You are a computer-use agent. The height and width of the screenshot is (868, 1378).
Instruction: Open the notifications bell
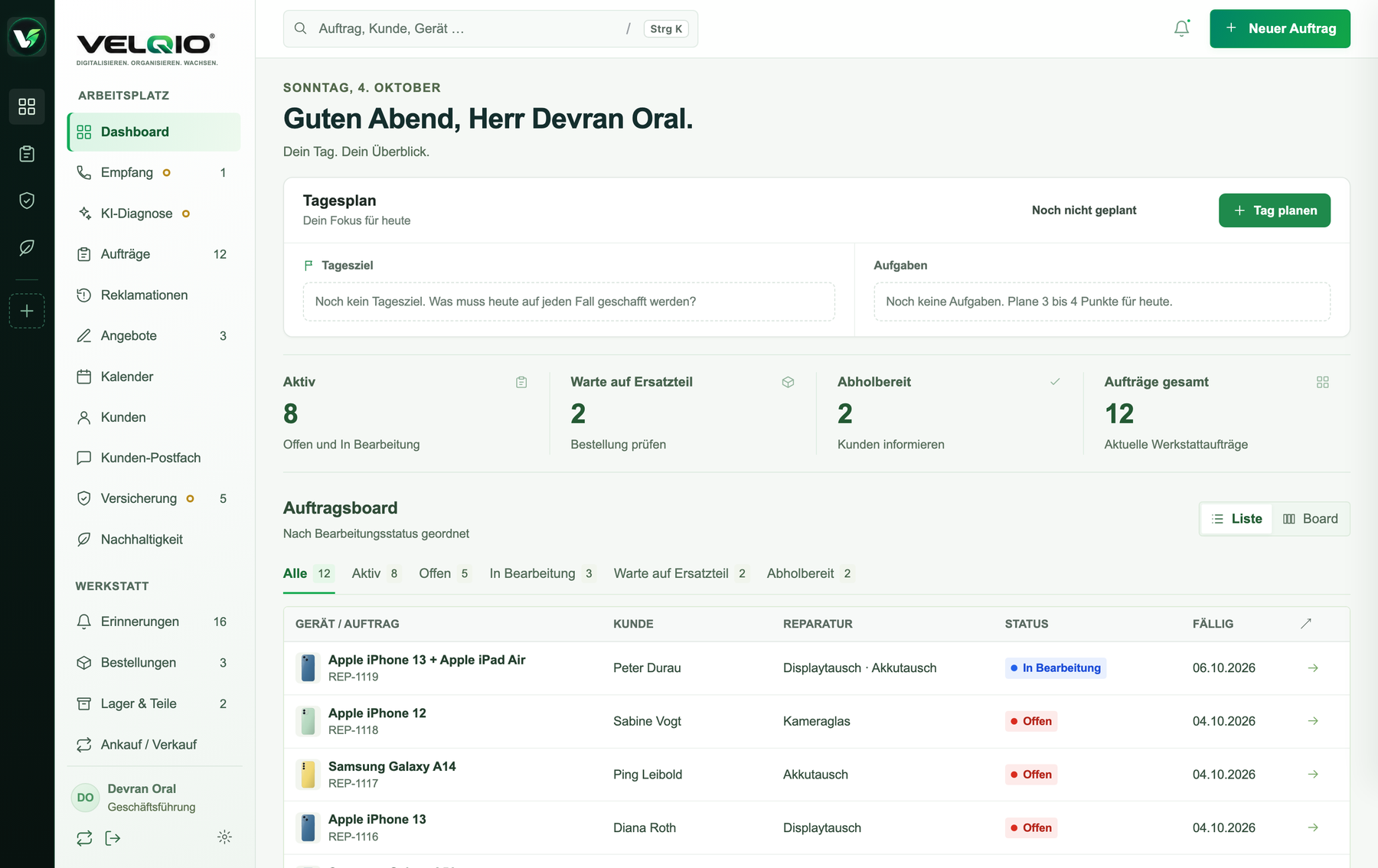tap(1182, 28)
